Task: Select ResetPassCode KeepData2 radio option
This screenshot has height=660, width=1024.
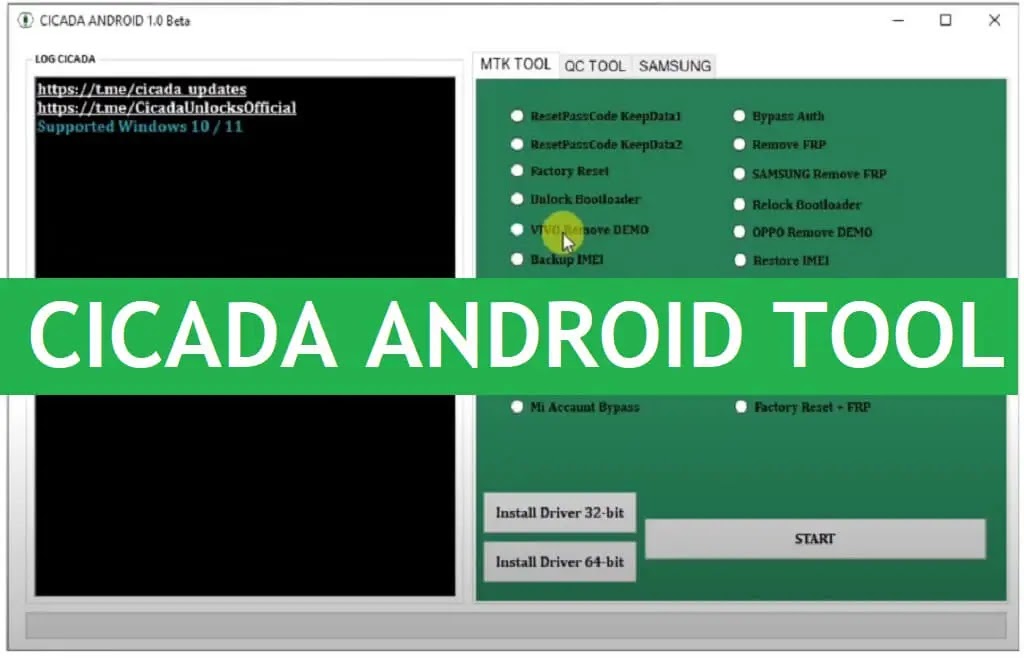Action: (x=517, y=144)
